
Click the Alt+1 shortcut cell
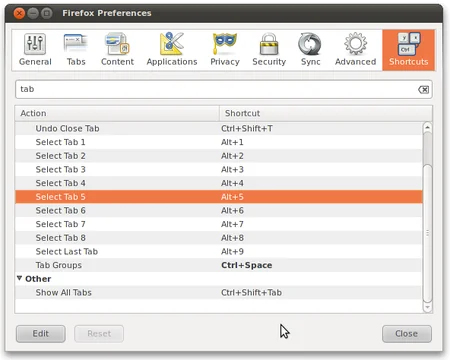coord(232,142)
